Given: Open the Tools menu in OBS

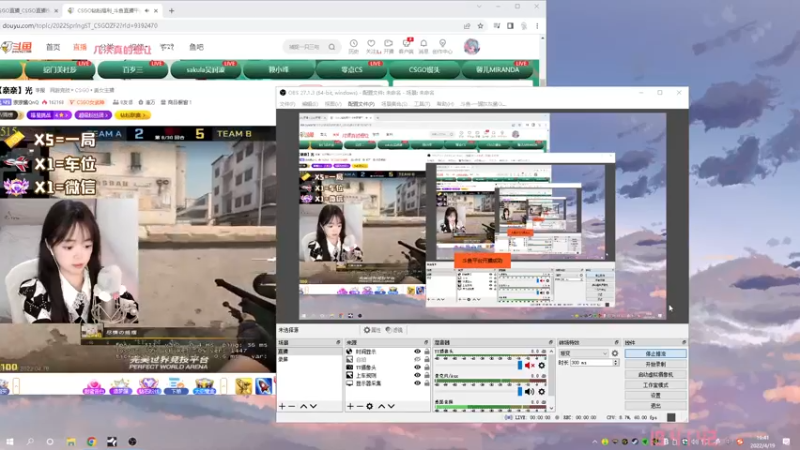Looking at the screenshot, I should 422,104.
